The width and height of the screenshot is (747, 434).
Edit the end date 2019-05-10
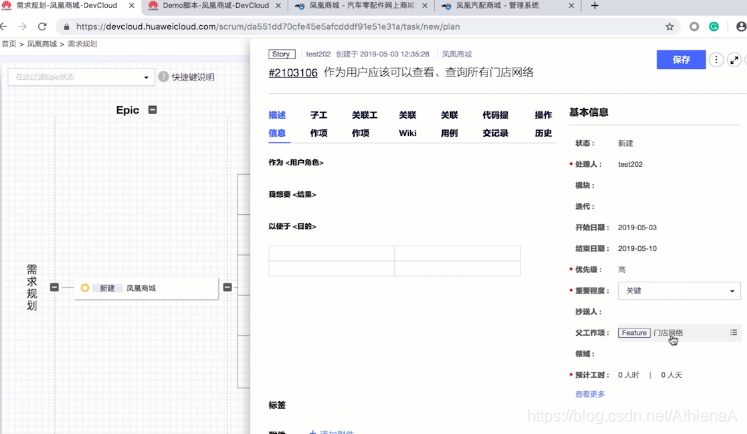click(x=637, y=248)
